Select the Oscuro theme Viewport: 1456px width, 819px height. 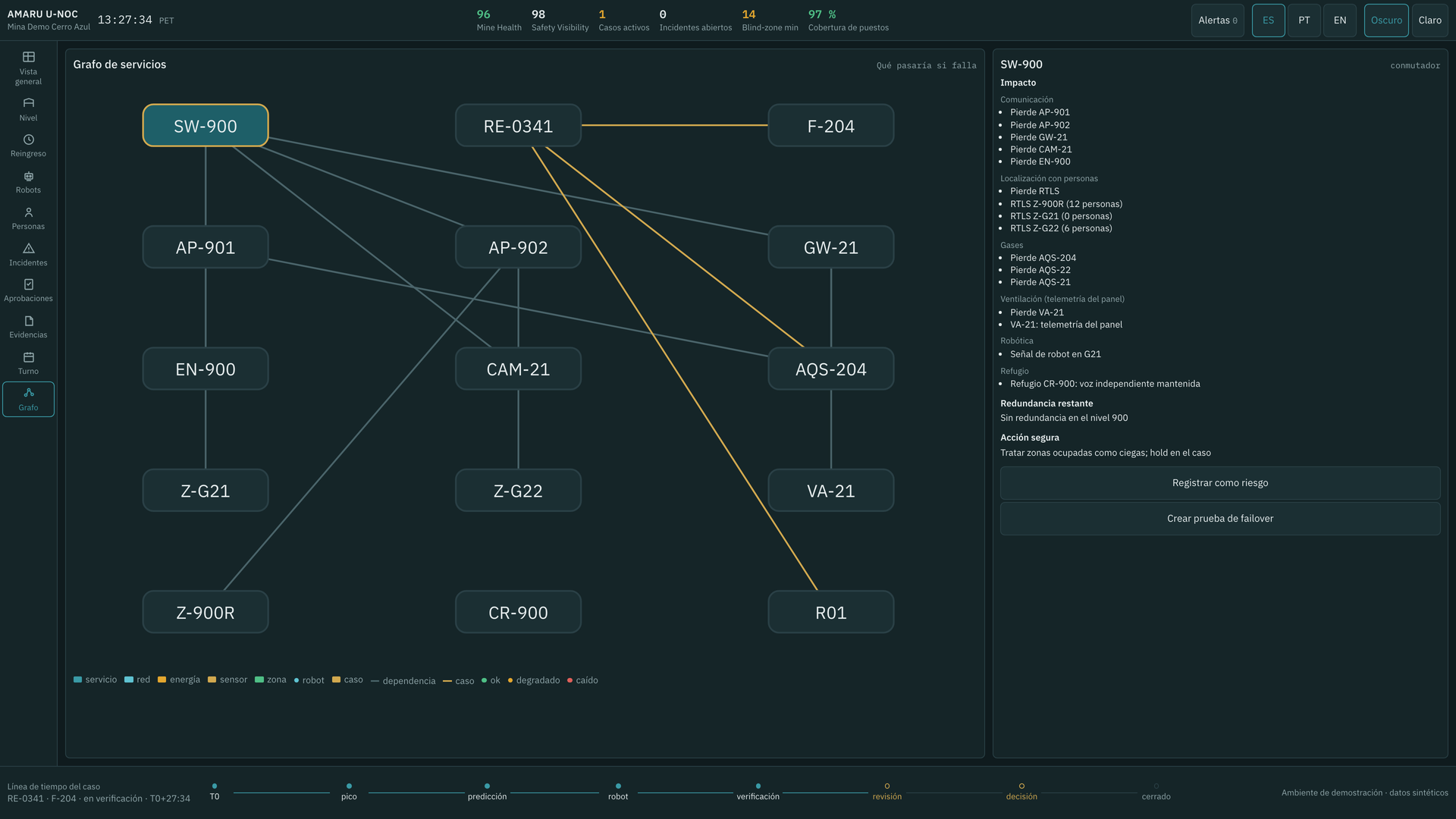1386,20
